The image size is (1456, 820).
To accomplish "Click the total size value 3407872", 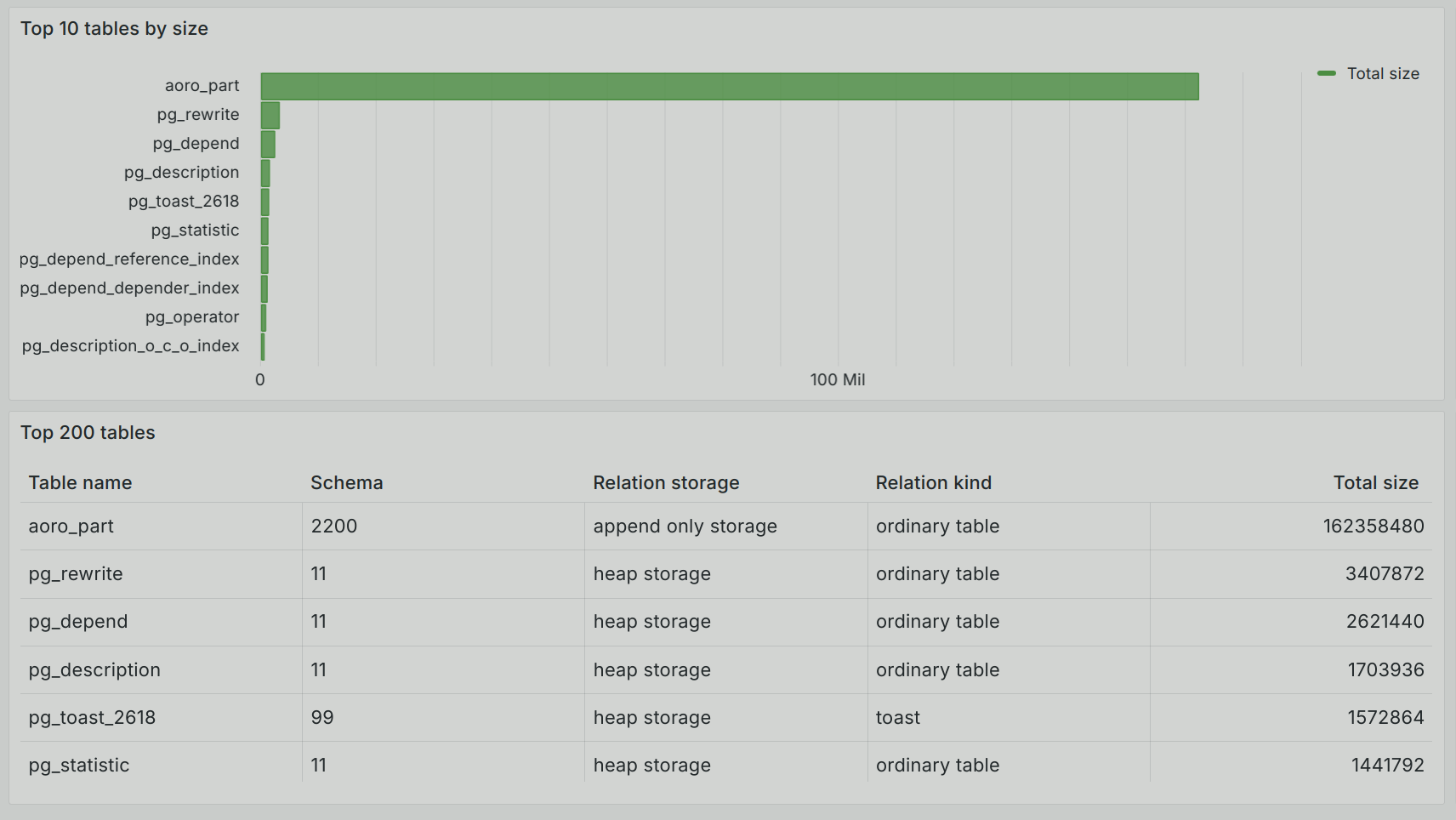I will pos(1384,573).
